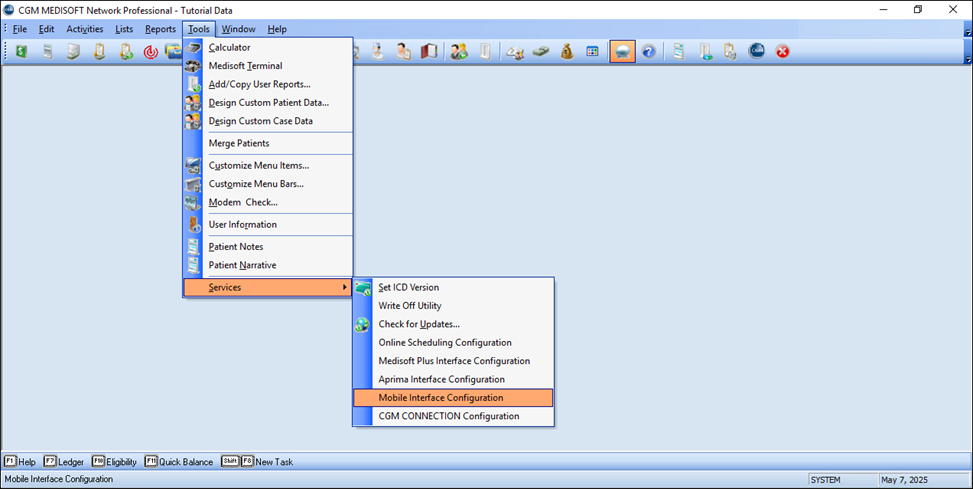The width and height of the screenshot is (973, 489).
Task: Click the Quick Ledger papers toolbar icon
Action: 514,52
